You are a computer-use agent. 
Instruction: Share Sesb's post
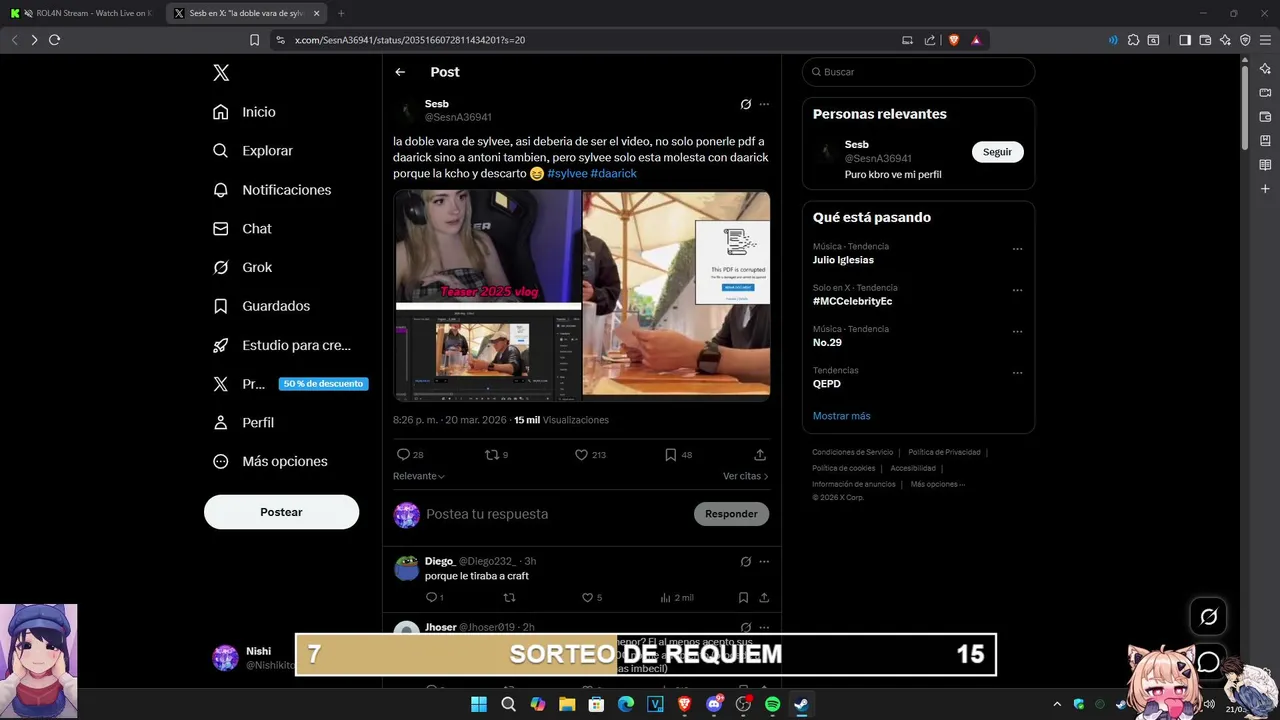[x=760, y=455]
